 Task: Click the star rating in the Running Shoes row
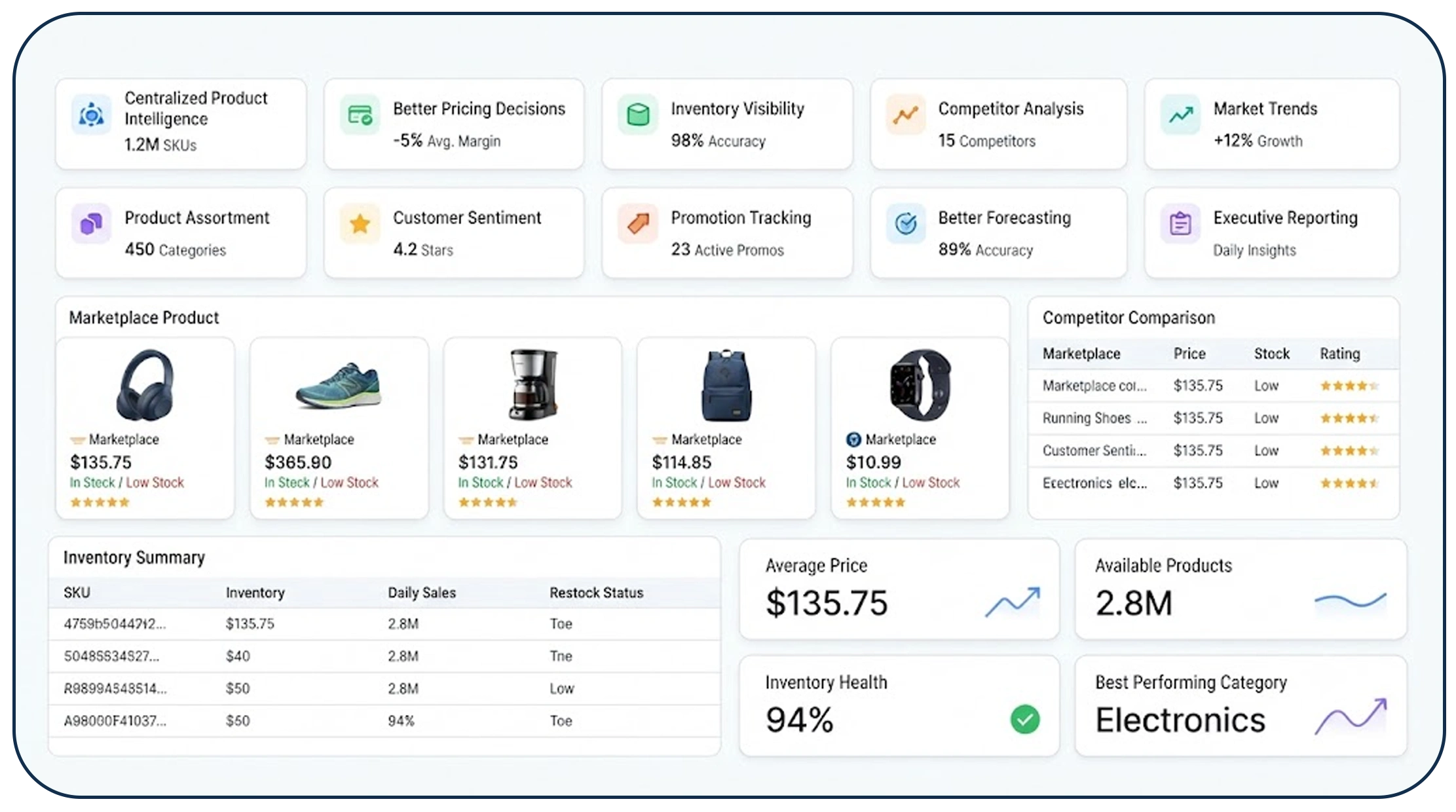(1349, 418)
